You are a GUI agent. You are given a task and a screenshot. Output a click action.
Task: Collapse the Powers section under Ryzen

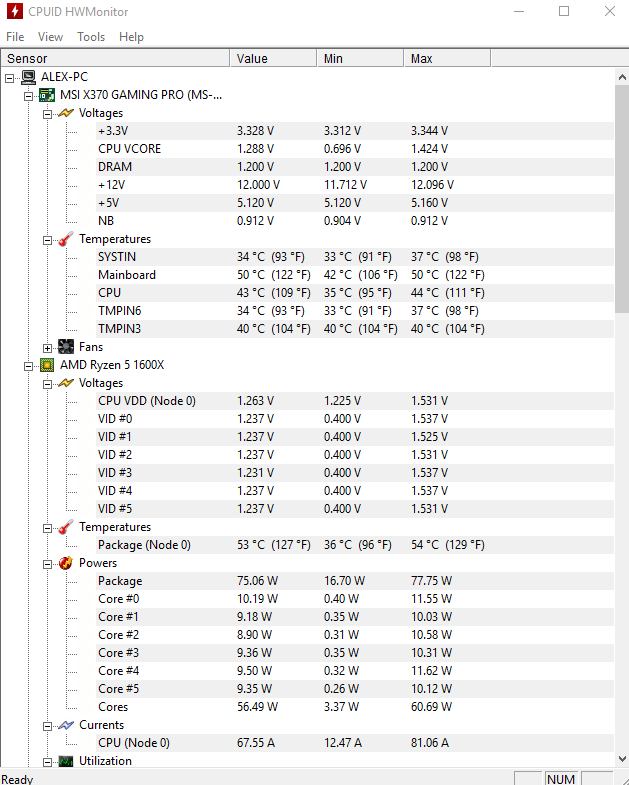[x=47, y=563]
